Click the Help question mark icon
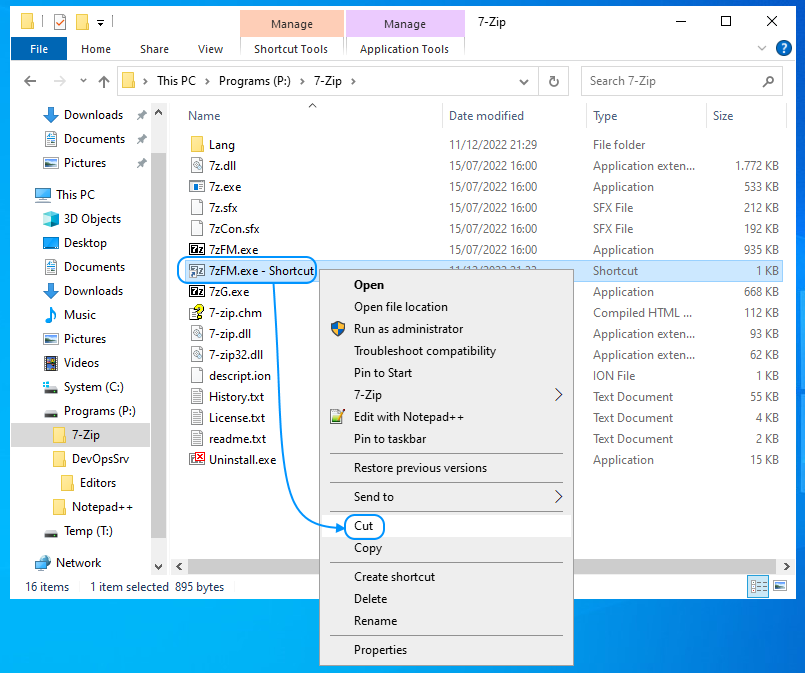This screenshot has height=673, width=805. (783, 48)
